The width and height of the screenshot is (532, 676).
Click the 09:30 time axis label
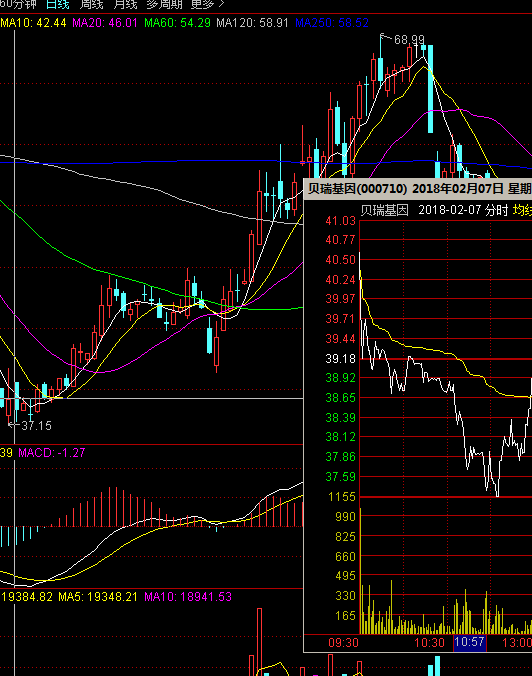tap(344, 643)
